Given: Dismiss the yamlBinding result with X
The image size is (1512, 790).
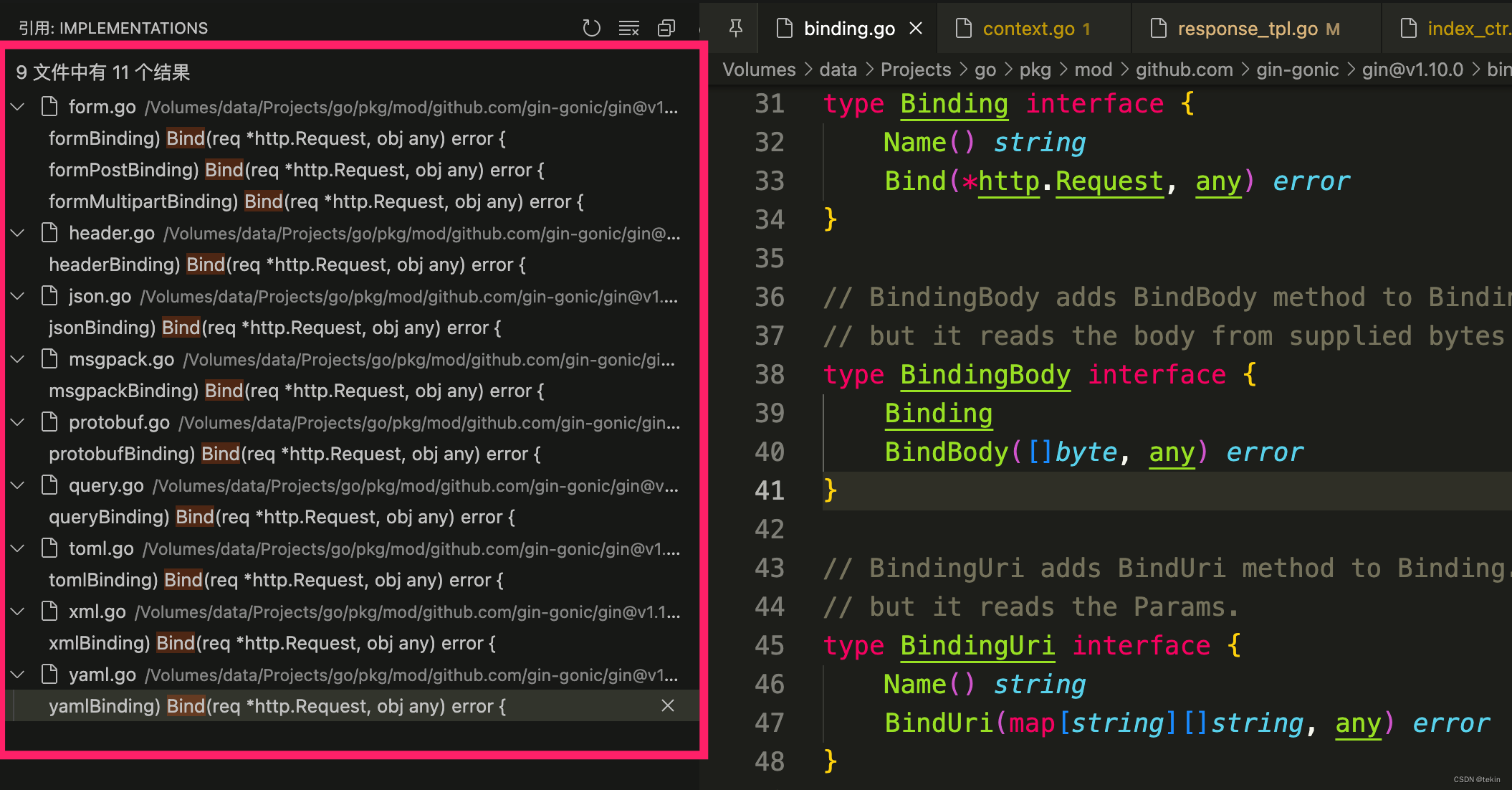Looking at the screenshot, I should click(x=668, y=706).
